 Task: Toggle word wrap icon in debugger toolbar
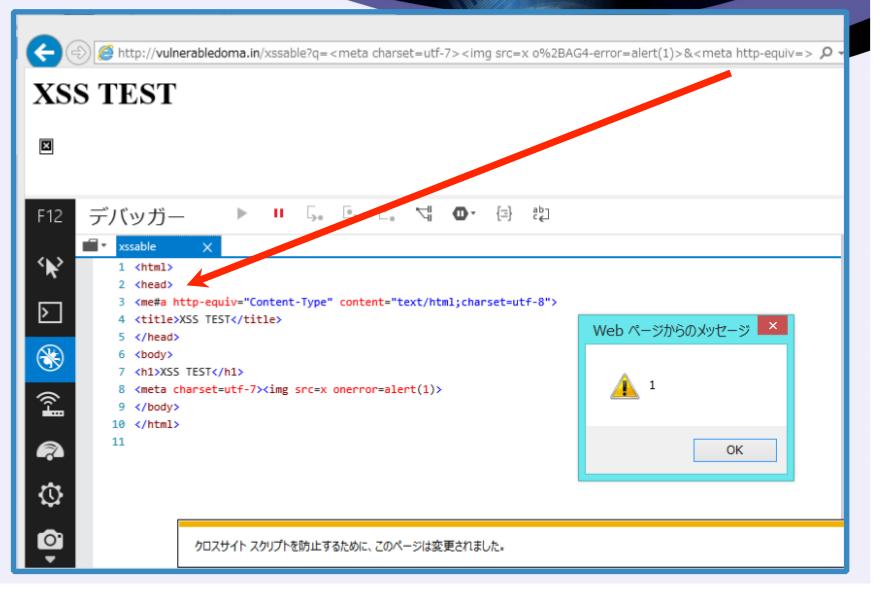540,214
